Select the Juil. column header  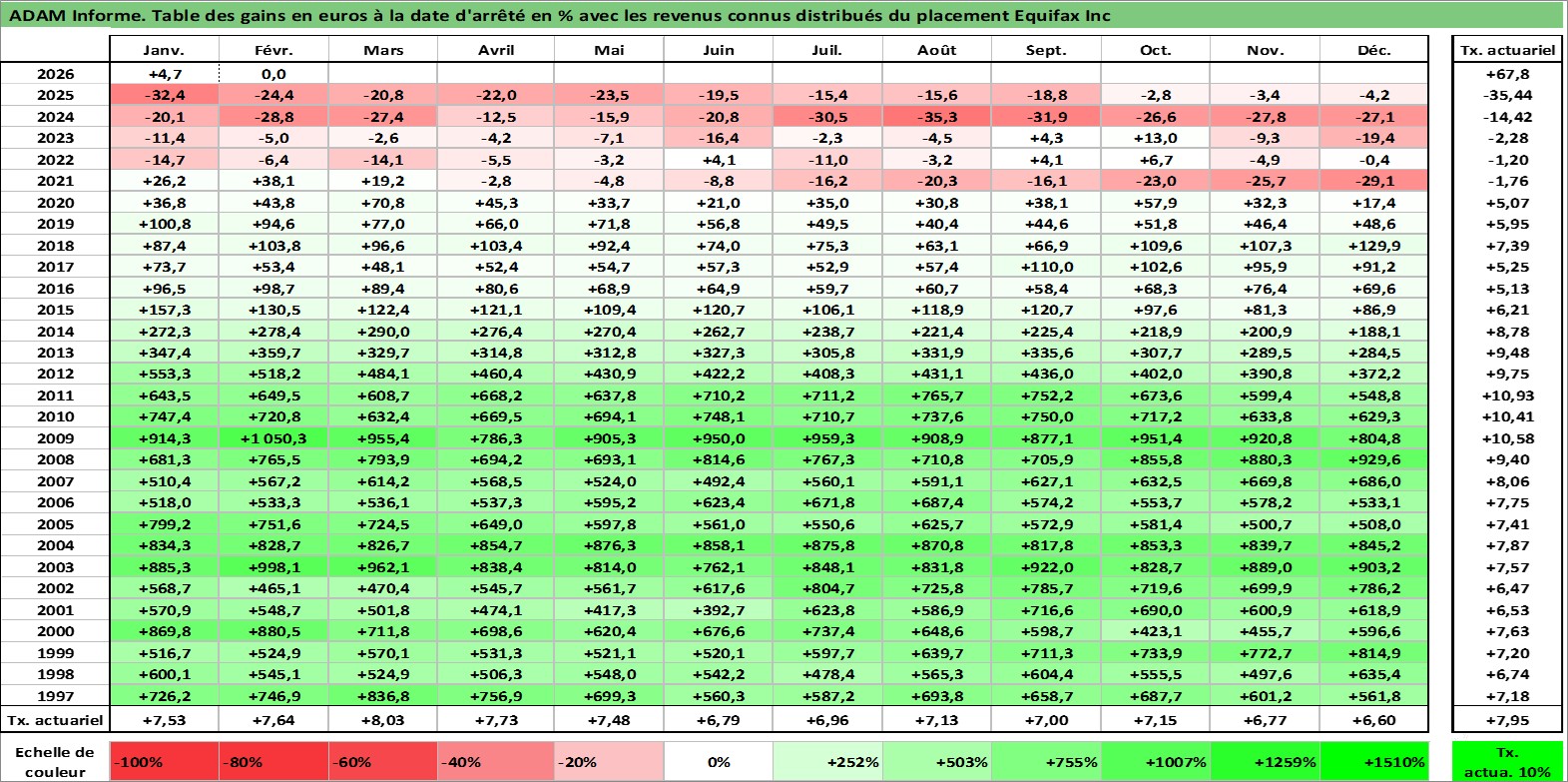[x=827, y=50]
